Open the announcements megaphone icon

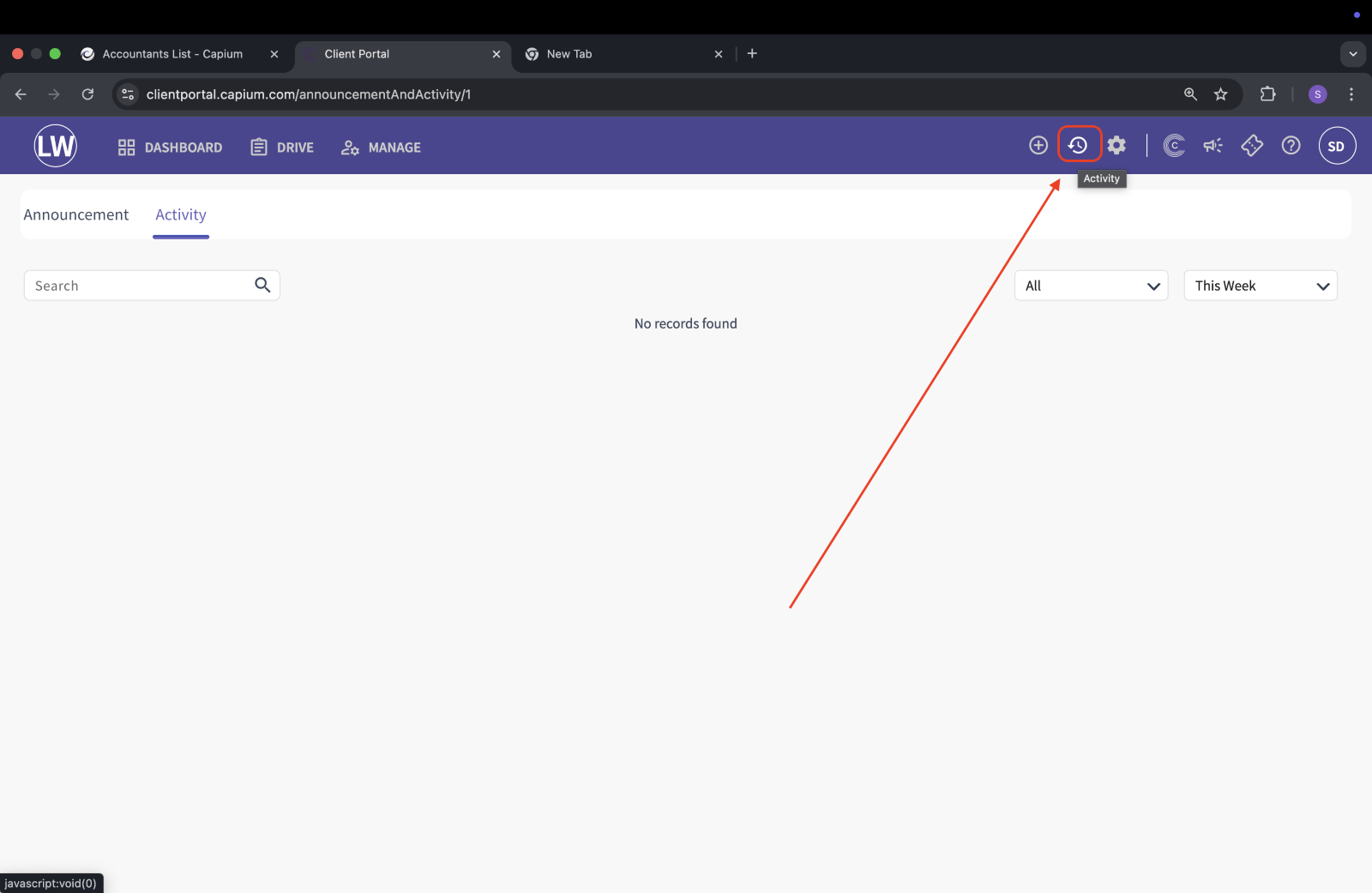(1213, 146)
